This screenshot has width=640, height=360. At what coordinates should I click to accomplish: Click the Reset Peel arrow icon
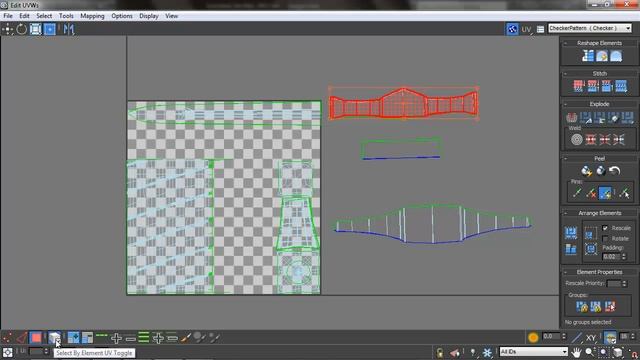[x=614, y=171]
